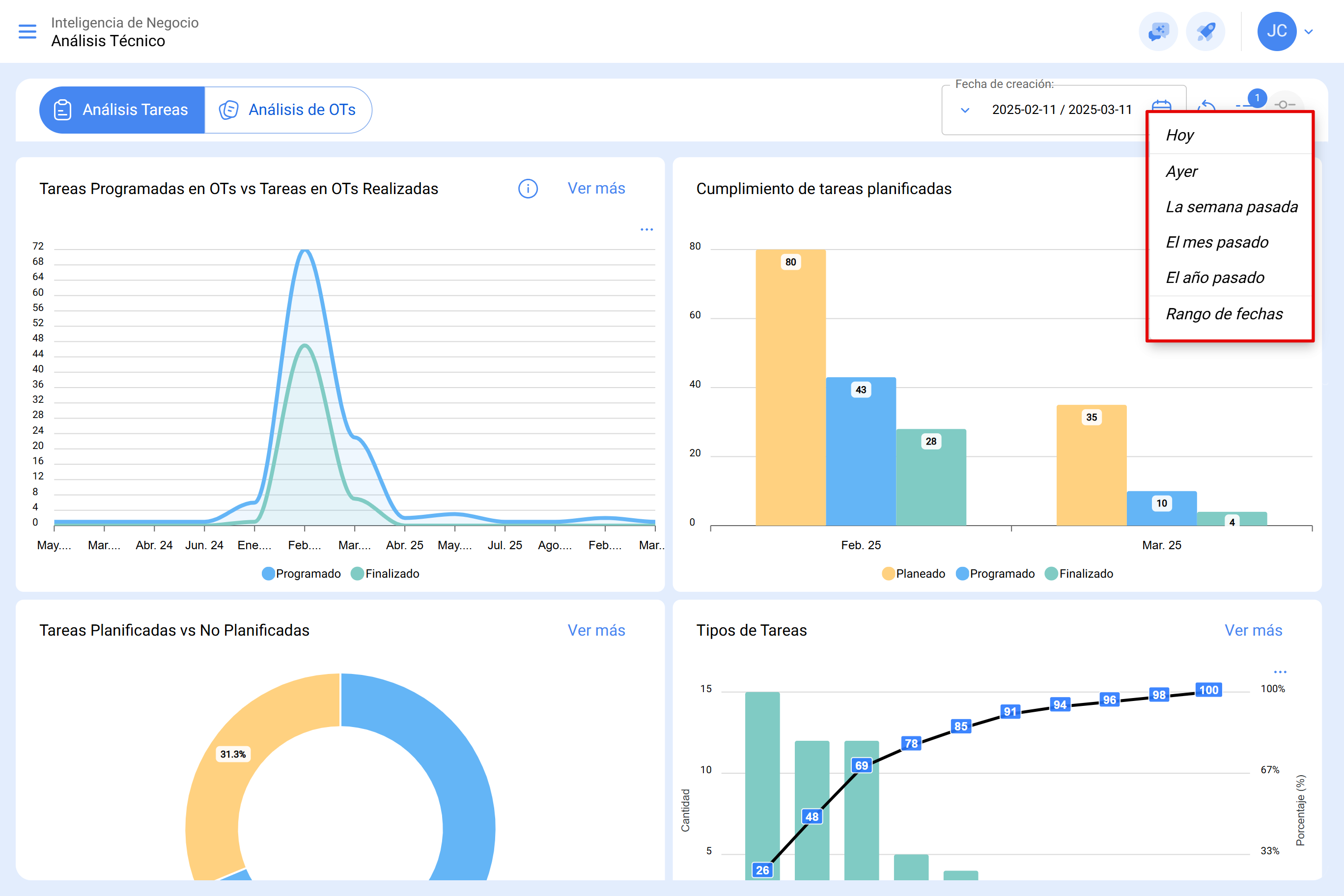
Task: Click the Feb. 25 Planeado bar labeled 80
Action: pos(790,388)
